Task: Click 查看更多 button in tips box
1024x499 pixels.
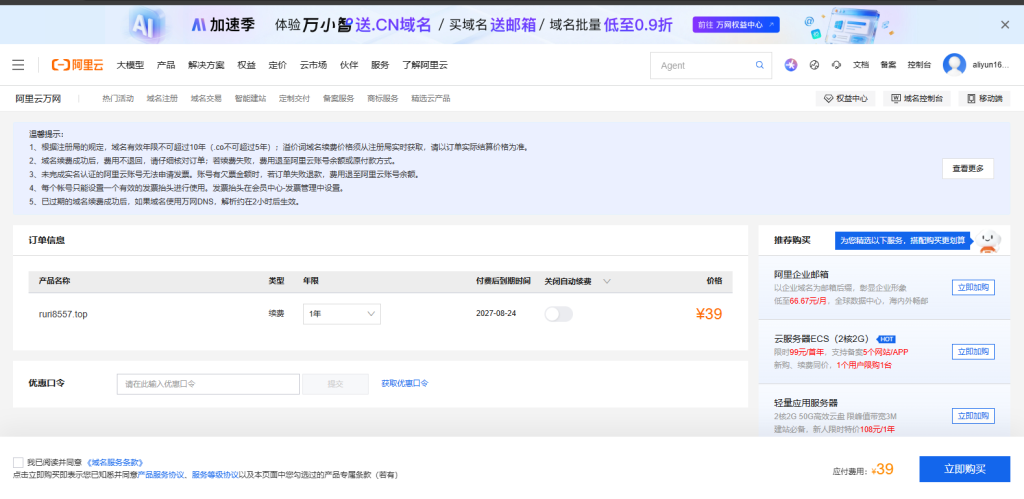Action: (968, 169)
